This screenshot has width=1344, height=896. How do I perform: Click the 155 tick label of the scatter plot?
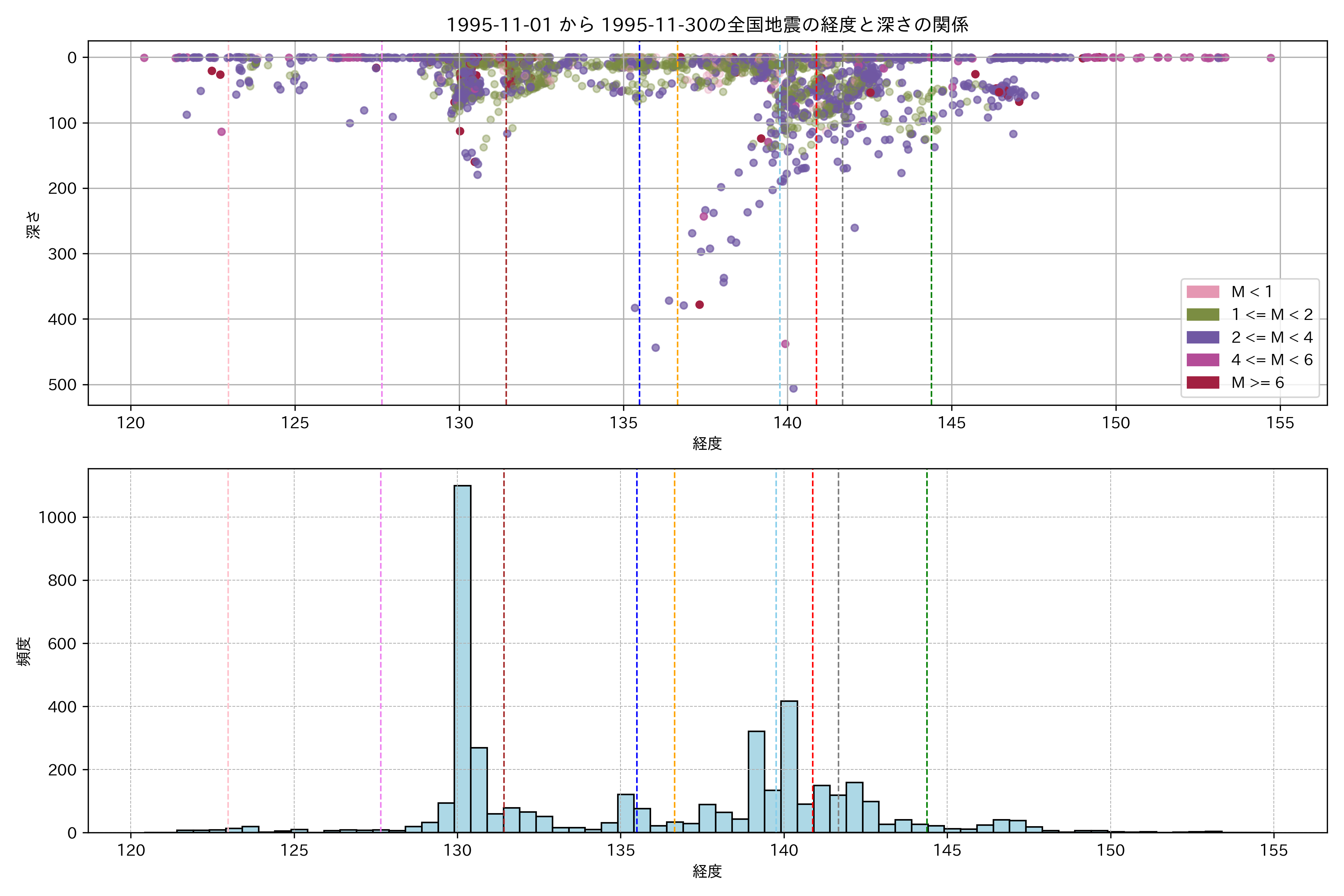coord(1280,423)
